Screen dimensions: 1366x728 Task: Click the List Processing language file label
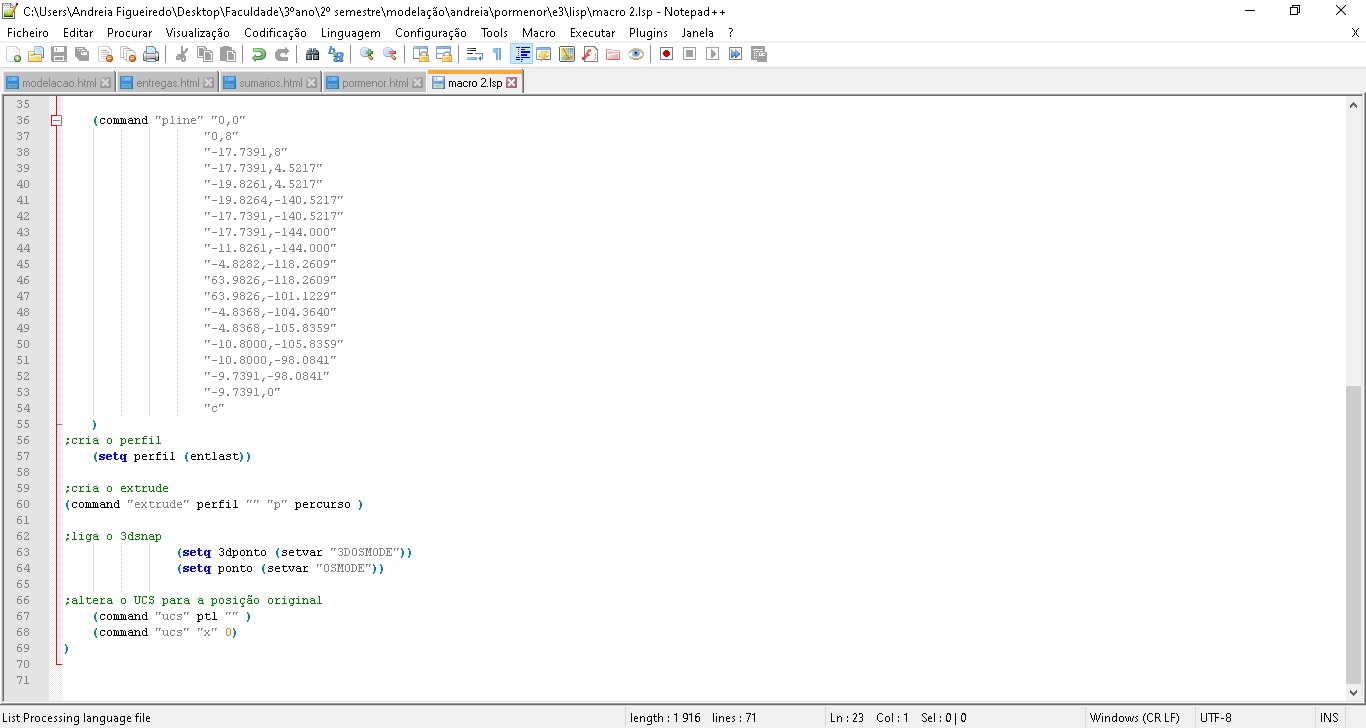tap(77, 718)
